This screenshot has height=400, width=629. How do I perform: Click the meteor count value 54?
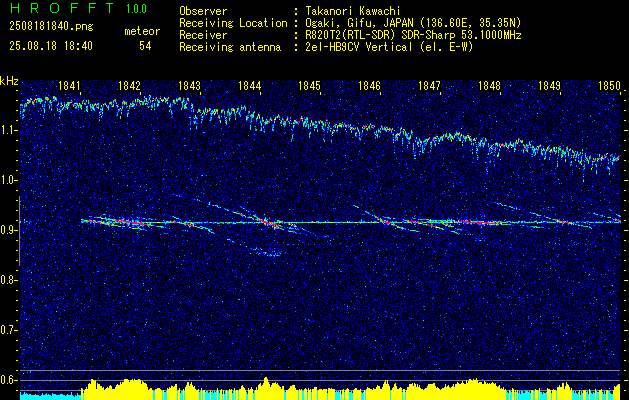(x=145, y=46)
